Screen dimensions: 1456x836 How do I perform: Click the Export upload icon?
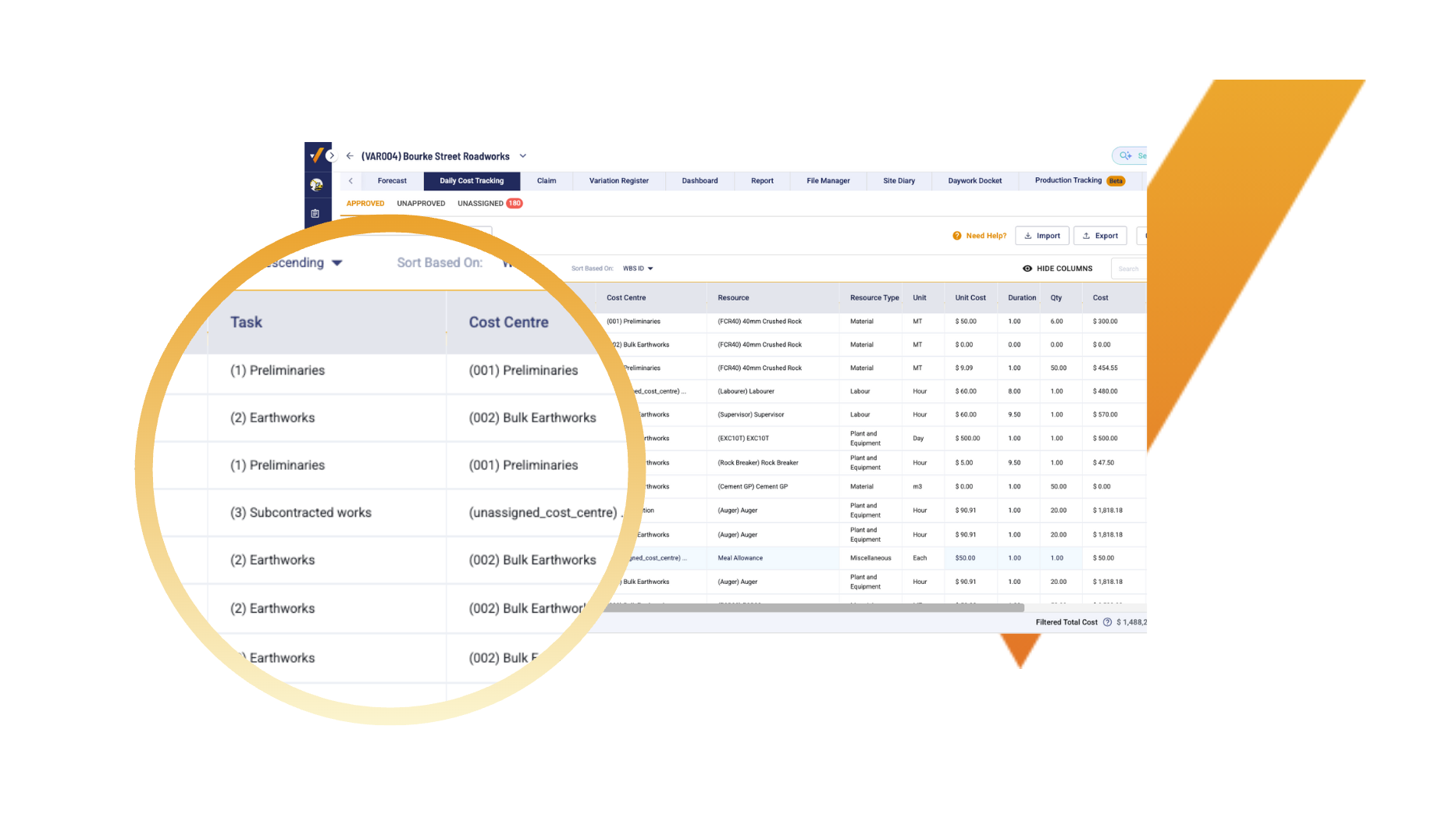point(1087,235)
